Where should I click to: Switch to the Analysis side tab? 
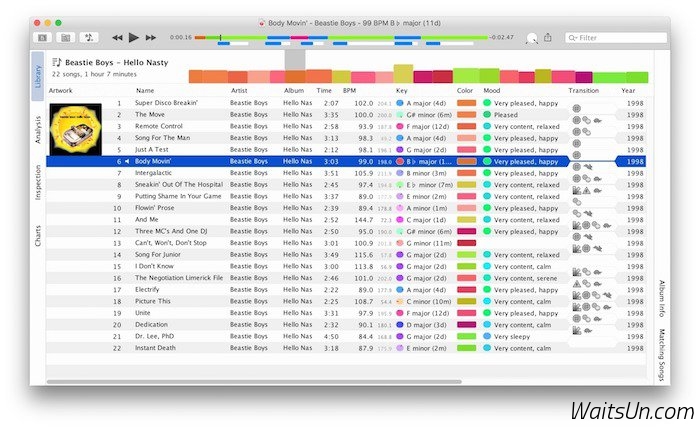38,129
